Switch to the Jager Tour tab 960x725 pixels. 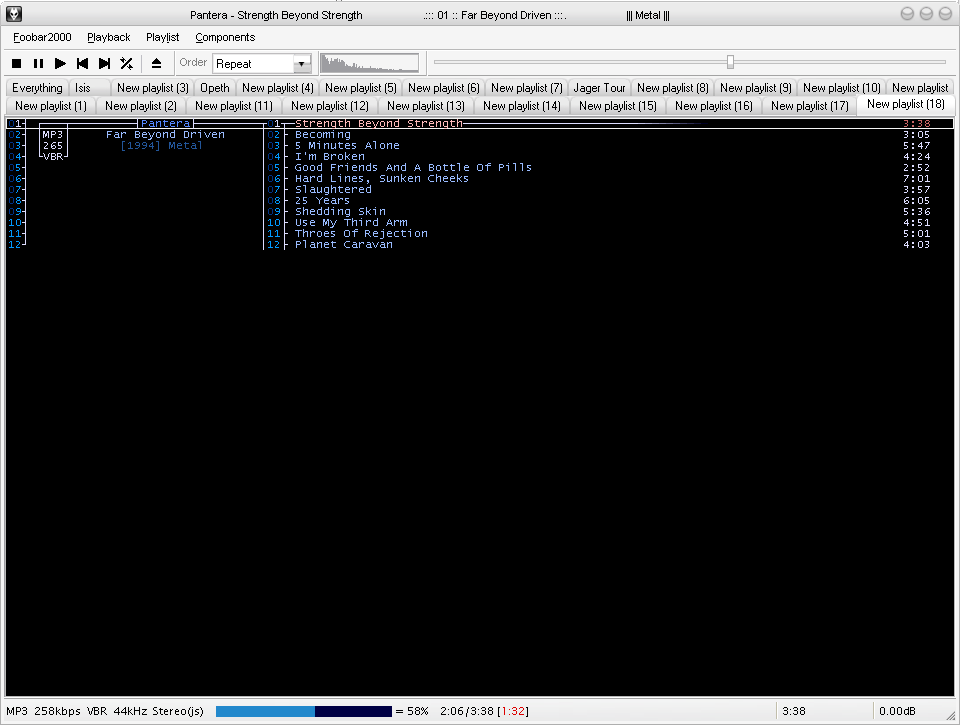tap(599, 88)
